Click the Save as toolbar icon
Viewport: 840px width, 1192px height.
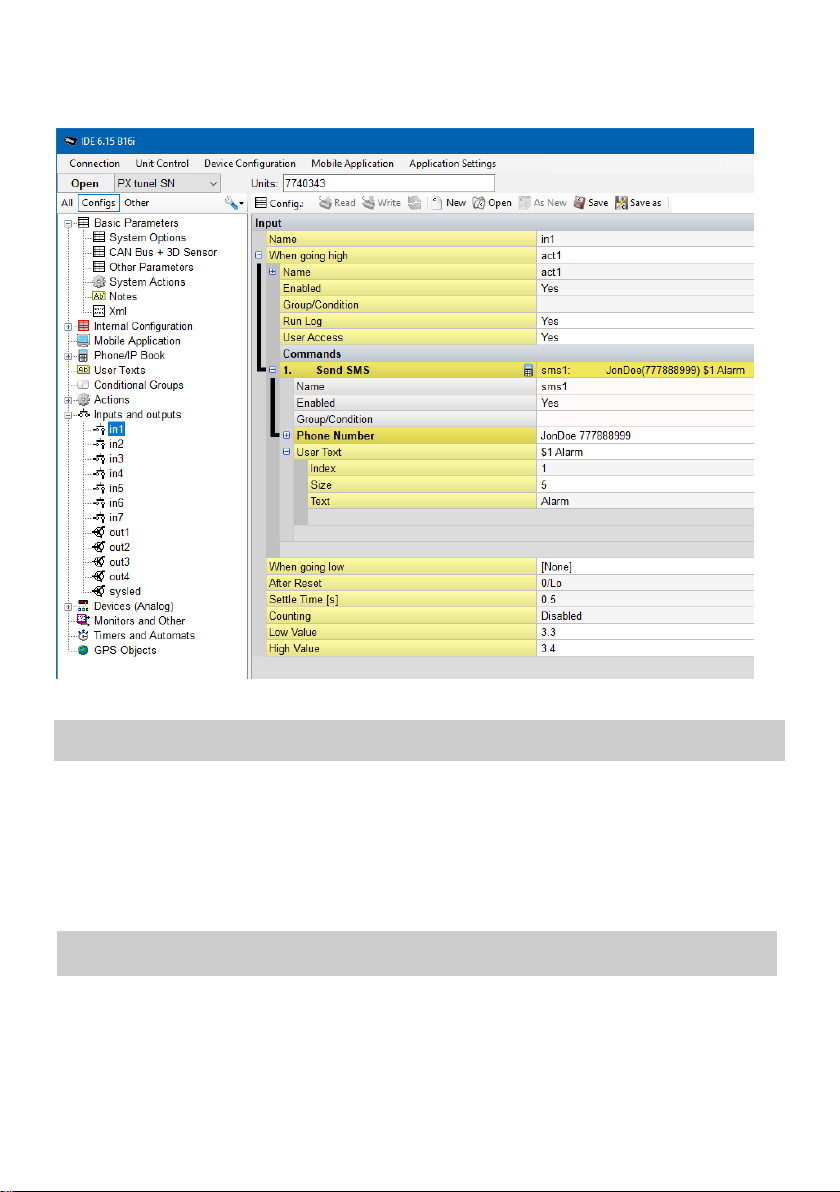click(x=639, y=203)
